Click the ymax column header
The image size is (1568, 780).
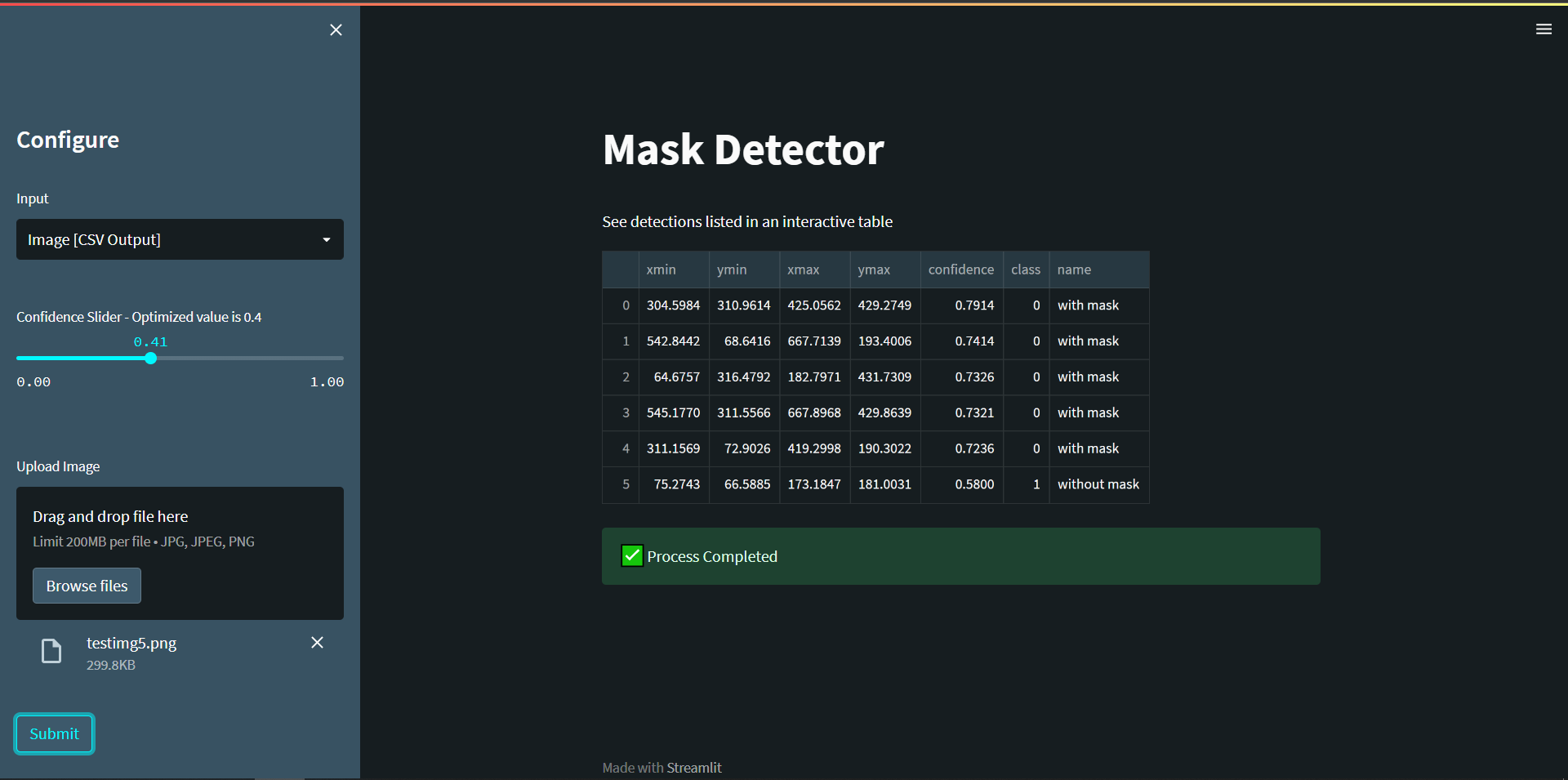(875, 270)
